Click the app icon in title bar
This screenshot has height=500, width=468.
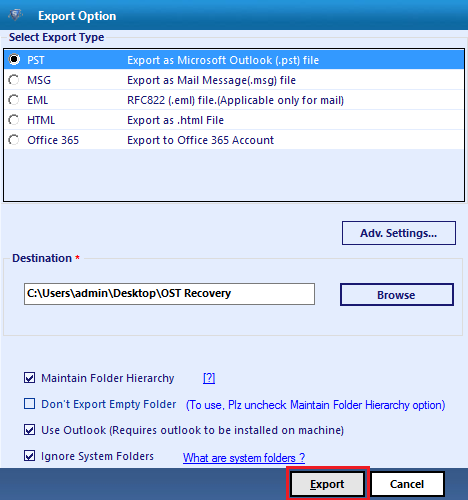15,15
